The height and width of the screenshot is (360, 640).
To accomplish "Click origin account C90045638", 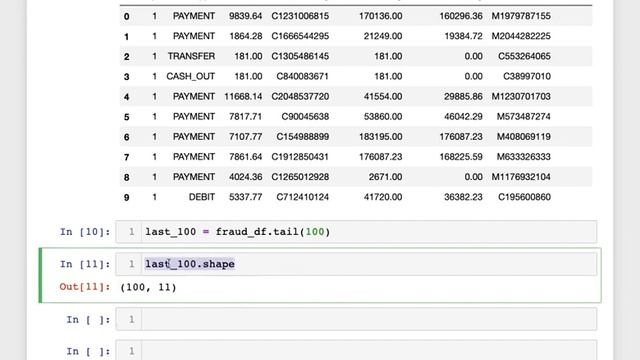I will [x=305, y=116].
